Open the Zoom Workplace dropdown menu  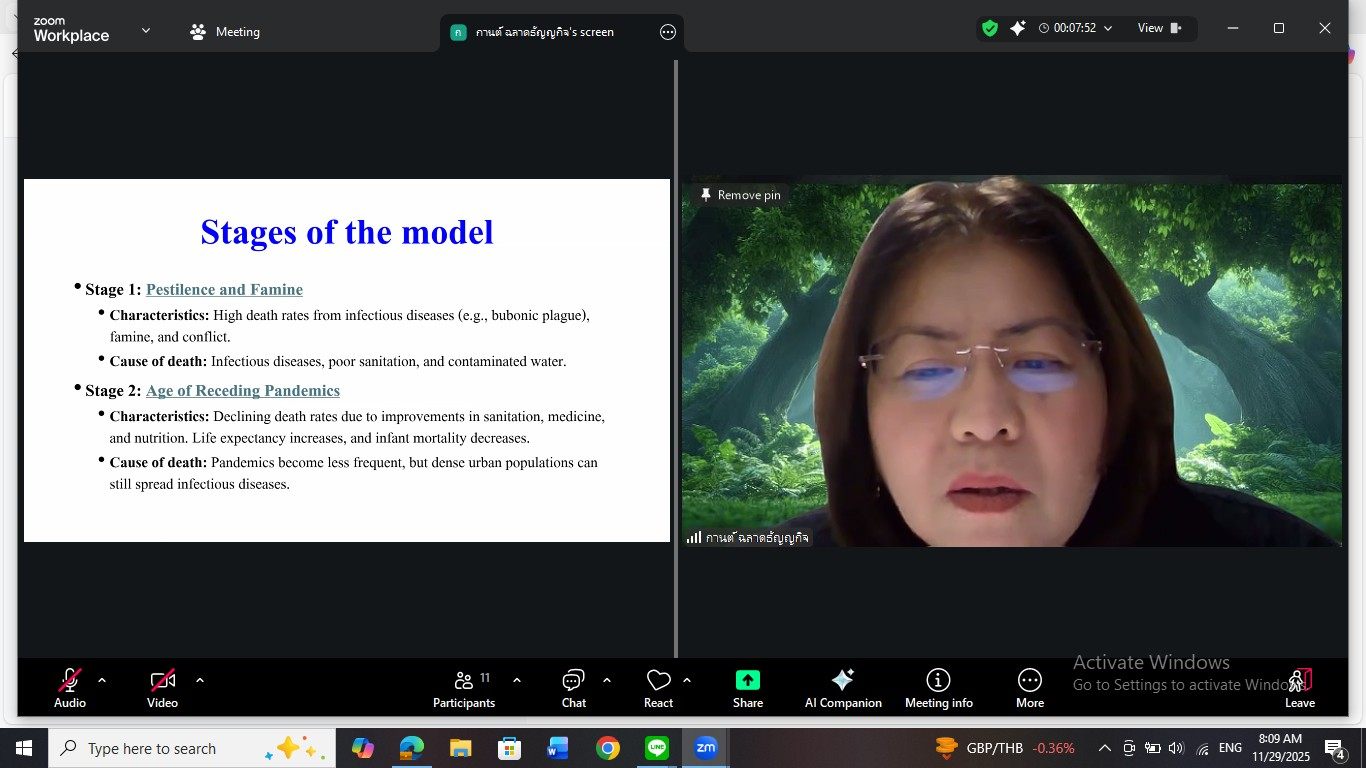tap(146, 31)
